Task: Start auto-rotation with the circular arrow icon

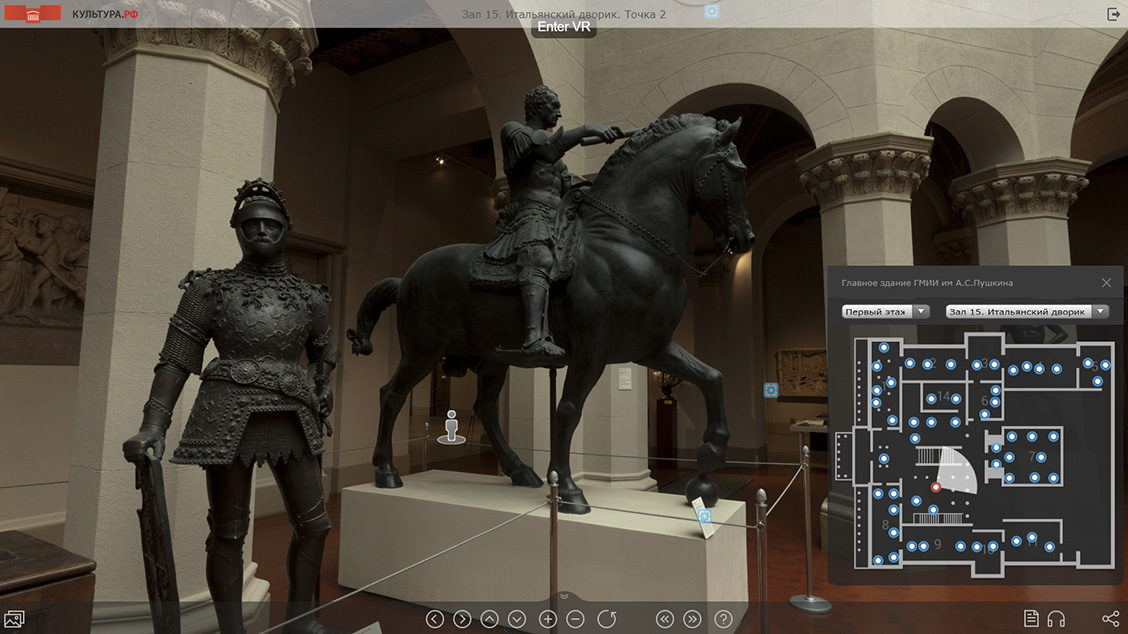Action: pyautogui.click(x=606, y=619)
